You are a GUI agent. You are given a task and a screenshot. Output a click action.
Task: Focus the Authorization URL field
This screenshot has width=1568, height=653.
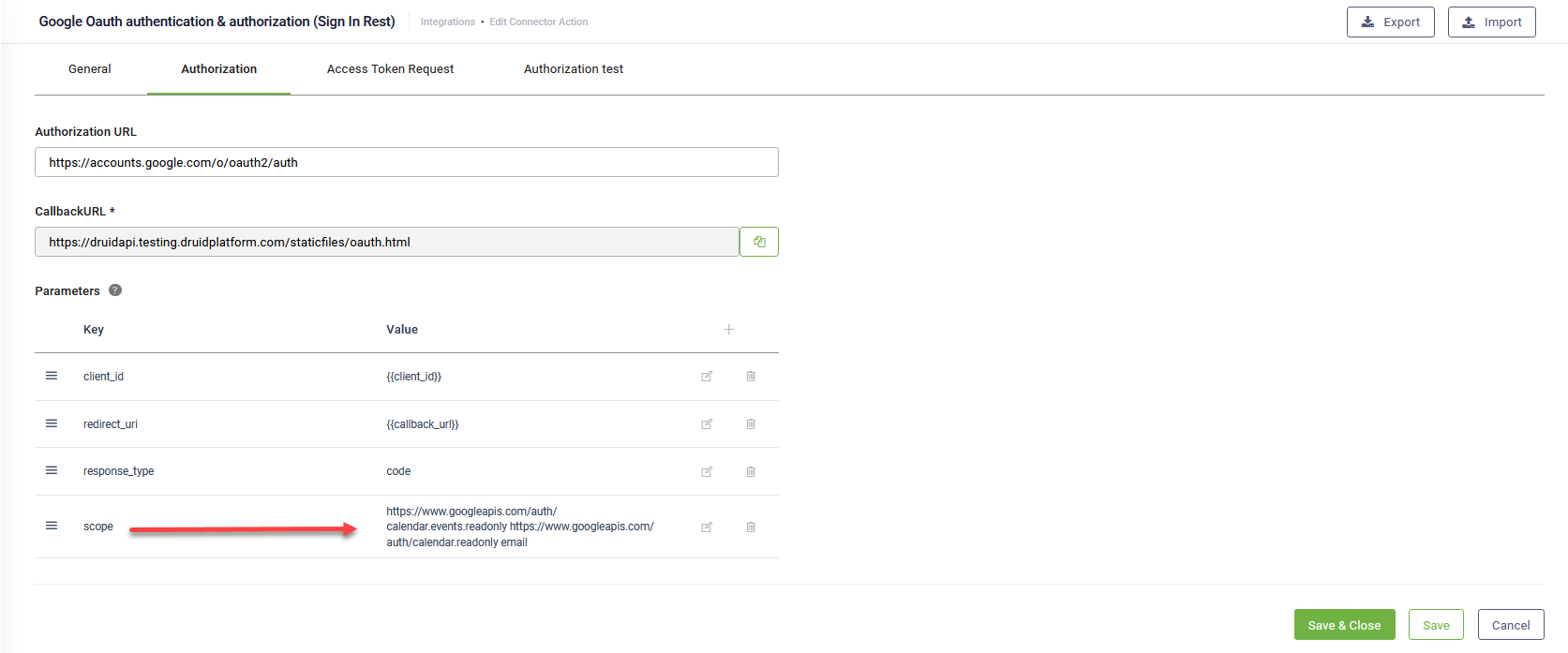(x=407, y=162)
